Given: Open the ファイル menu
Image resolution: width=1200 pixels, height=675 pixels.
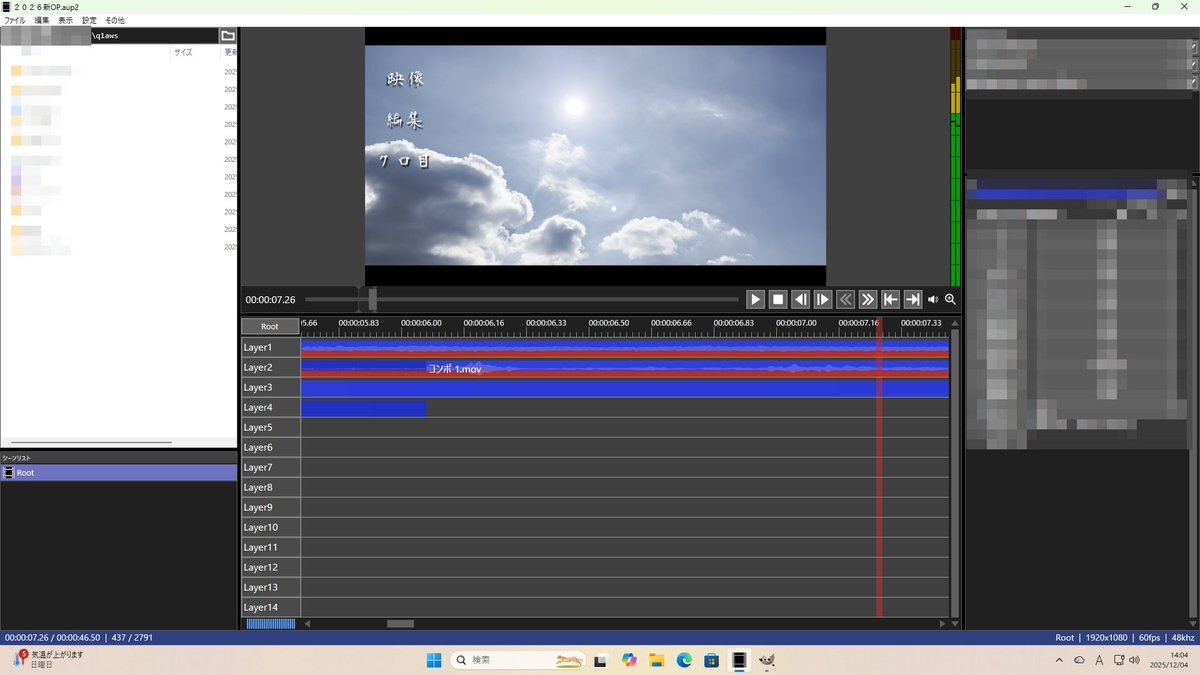Looking at the screenshot, I should point(15,20).
